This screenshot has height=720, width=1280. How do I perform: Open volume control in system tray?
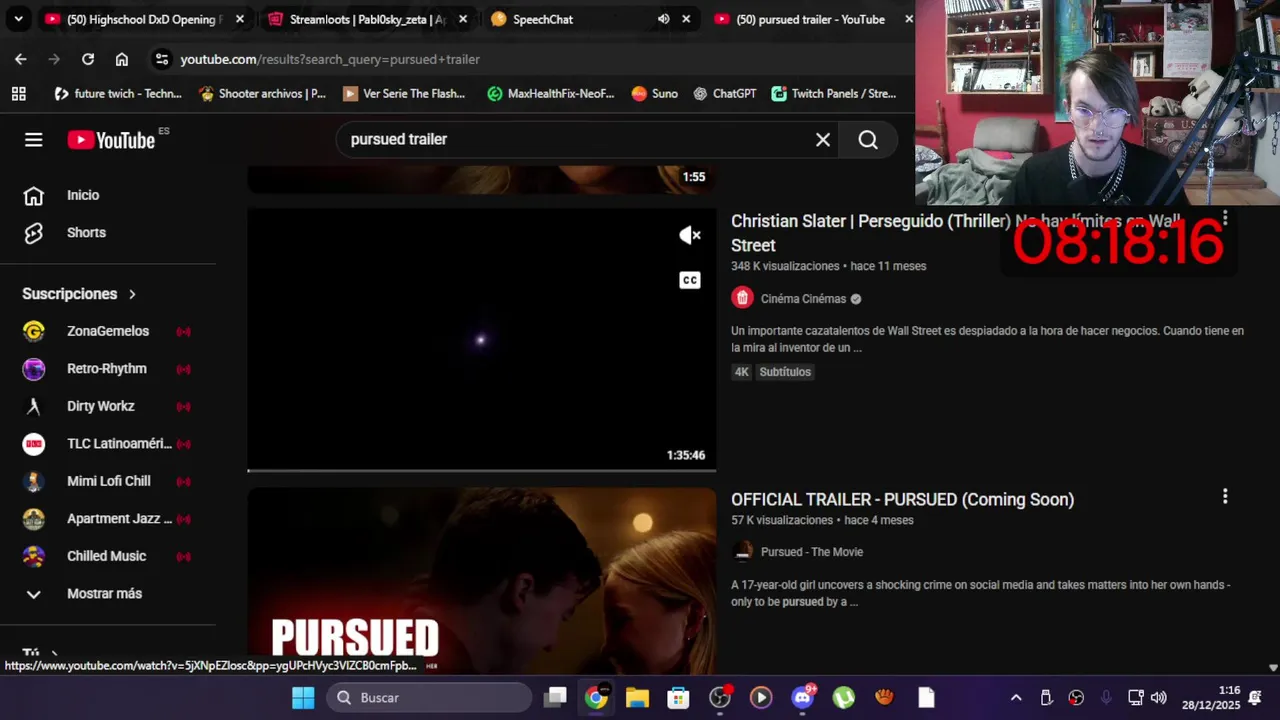pyautogui.click(x=1158, y=697)
